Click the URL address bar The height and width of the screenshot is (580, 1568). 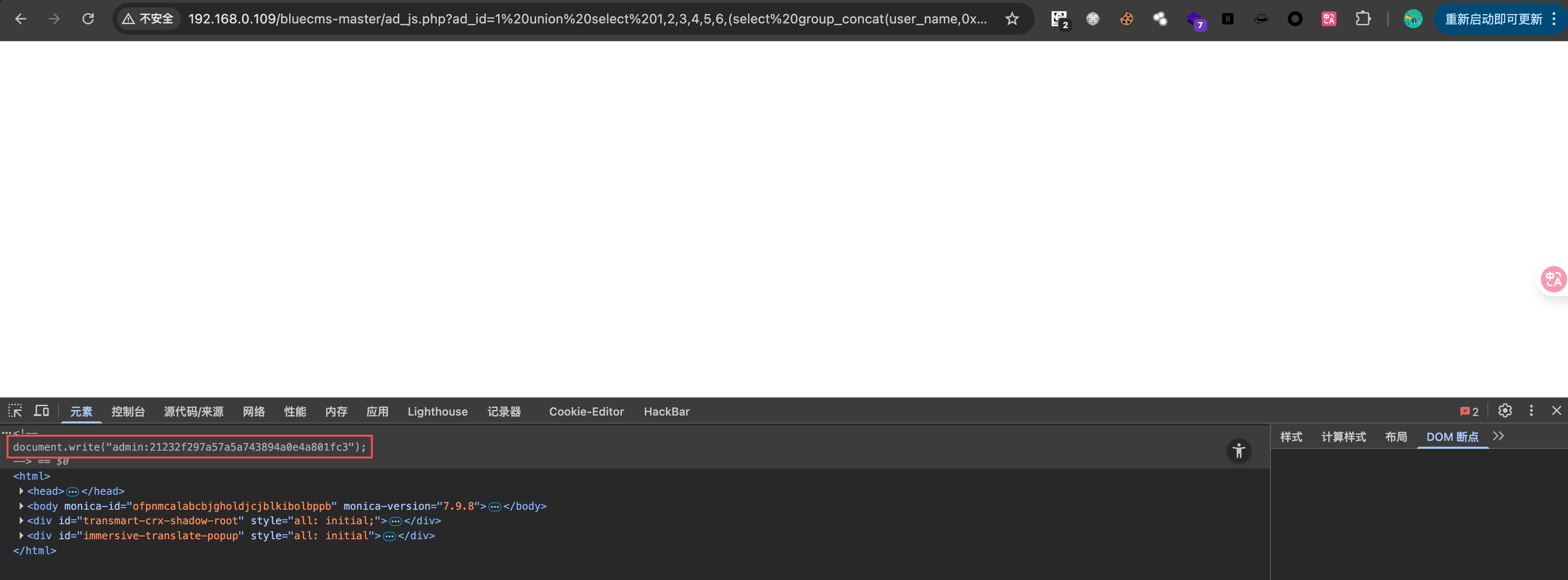click(584, 19)
